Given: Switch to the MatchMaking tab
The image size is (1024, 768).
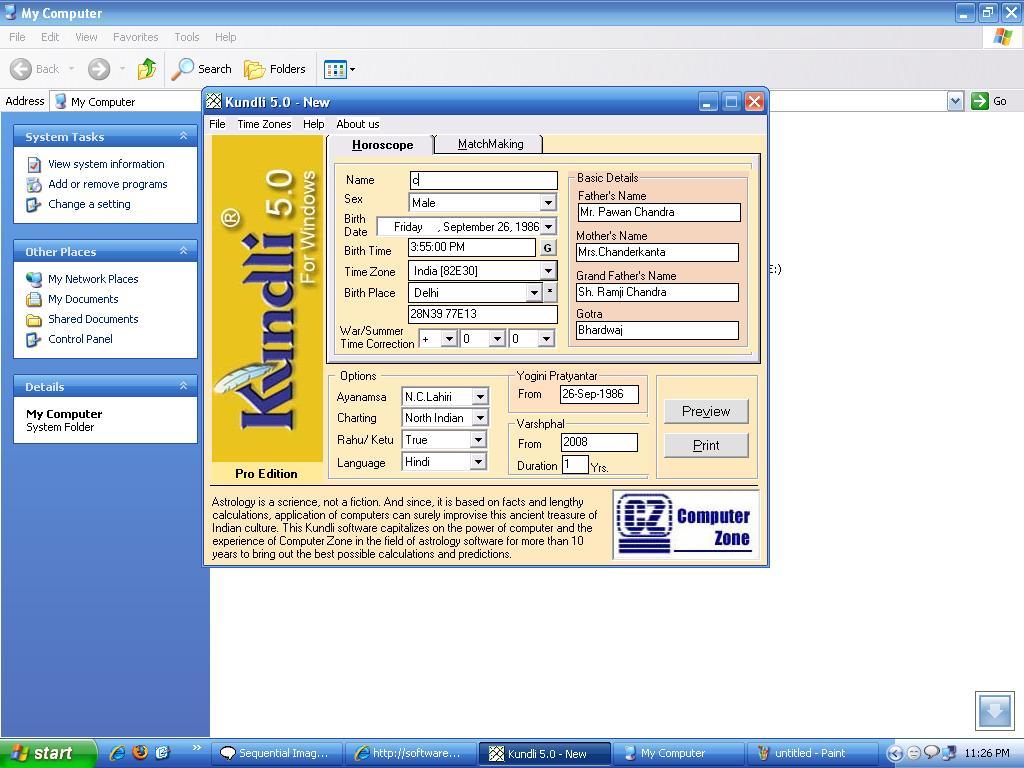Looking at the screenshot, I should [x=490, y=144].
